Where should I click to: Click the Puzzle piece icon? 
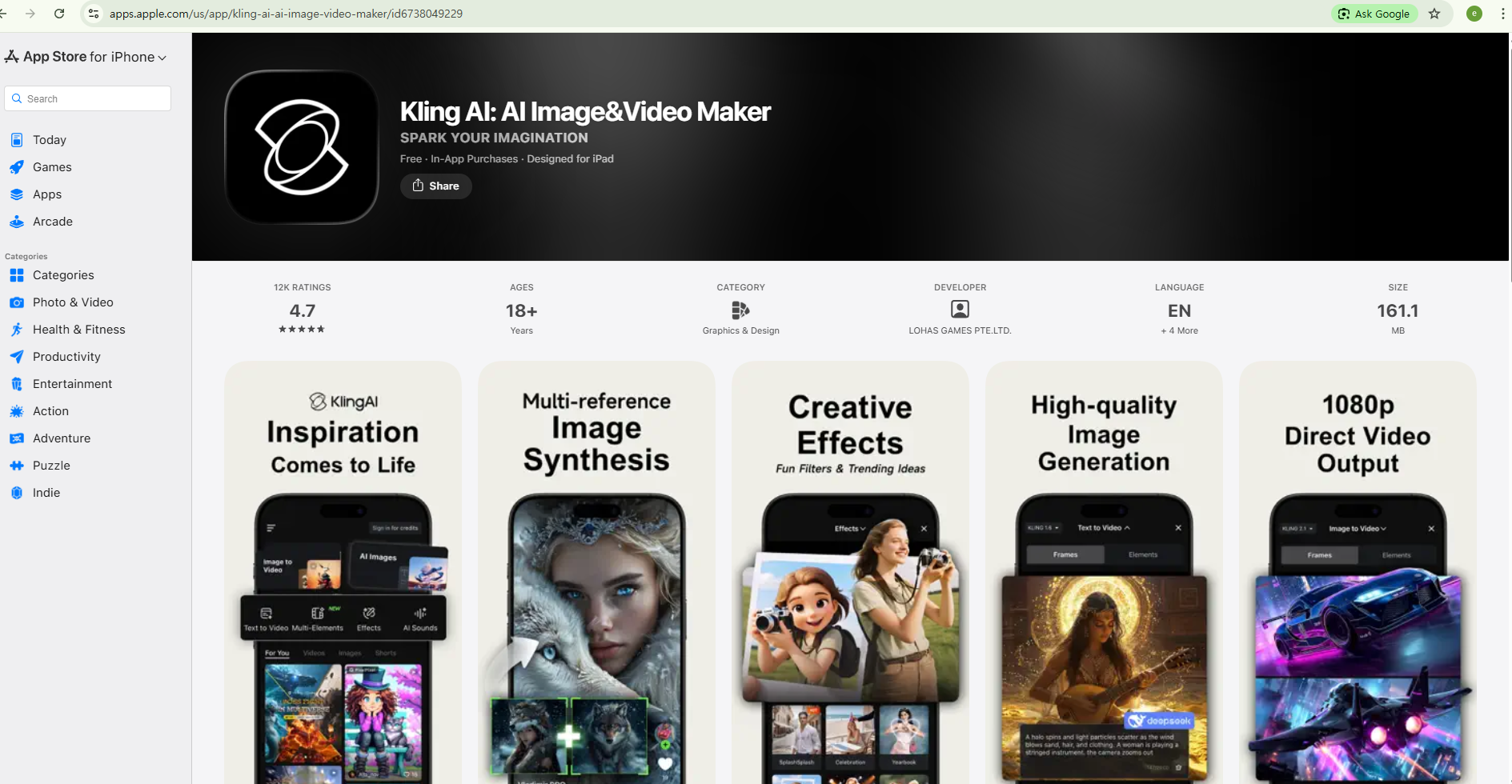point(17,466)
